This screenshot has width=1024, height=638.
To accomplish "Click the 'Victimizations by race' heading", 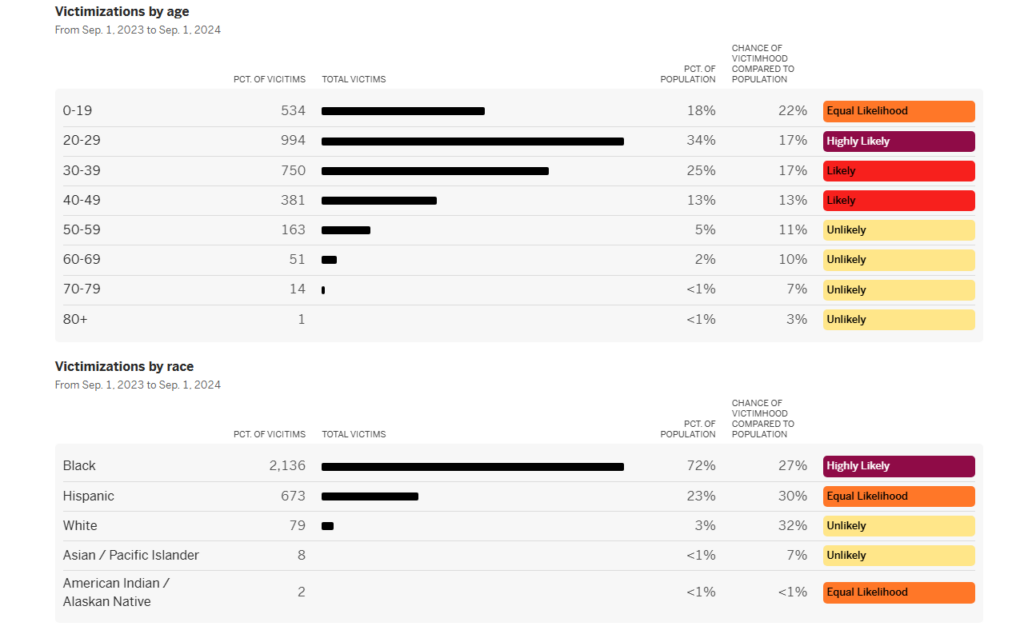I will [x=124, y=367].
